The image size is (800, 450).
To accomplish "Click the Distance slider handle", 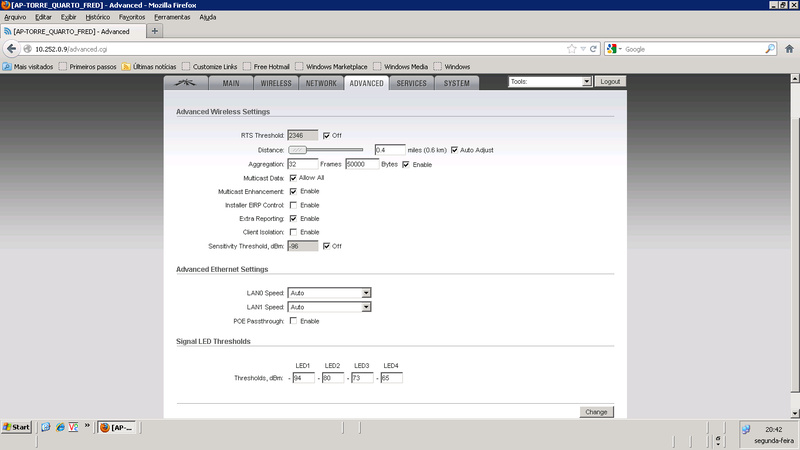I will click(x=297, y=150).
